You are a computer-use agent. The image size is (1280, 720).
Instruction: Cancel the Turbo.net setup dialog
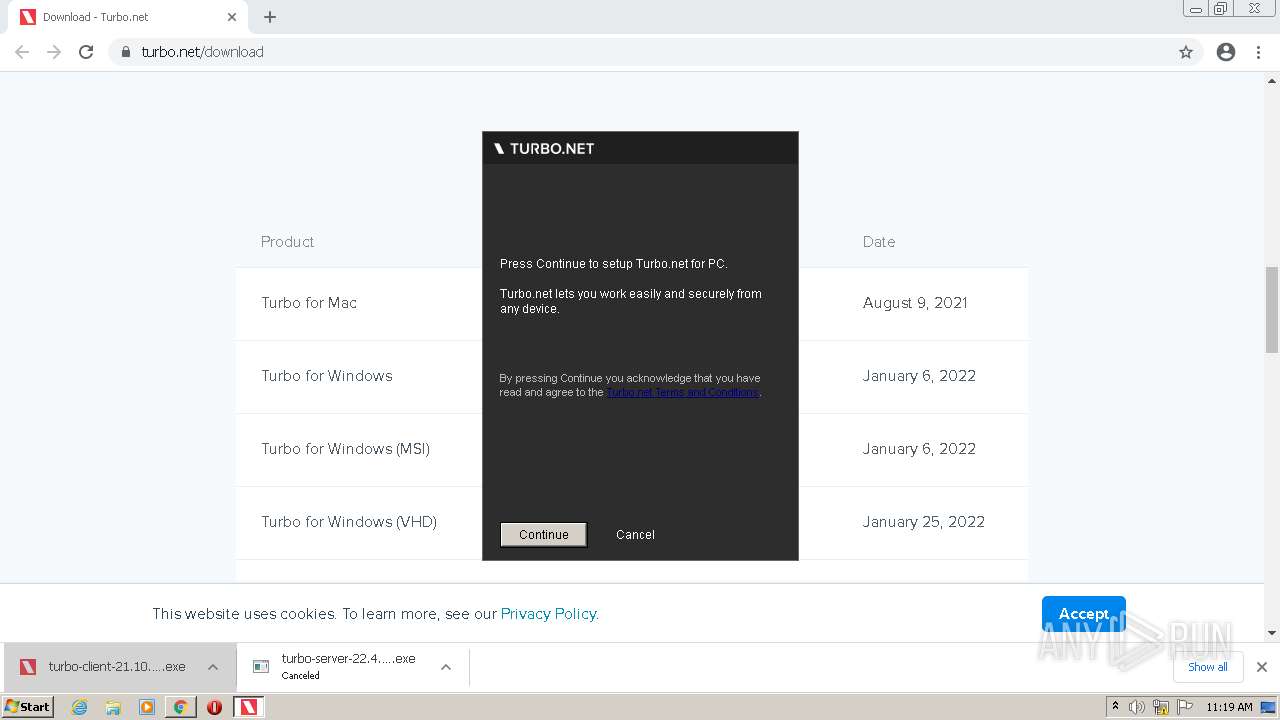635,534
